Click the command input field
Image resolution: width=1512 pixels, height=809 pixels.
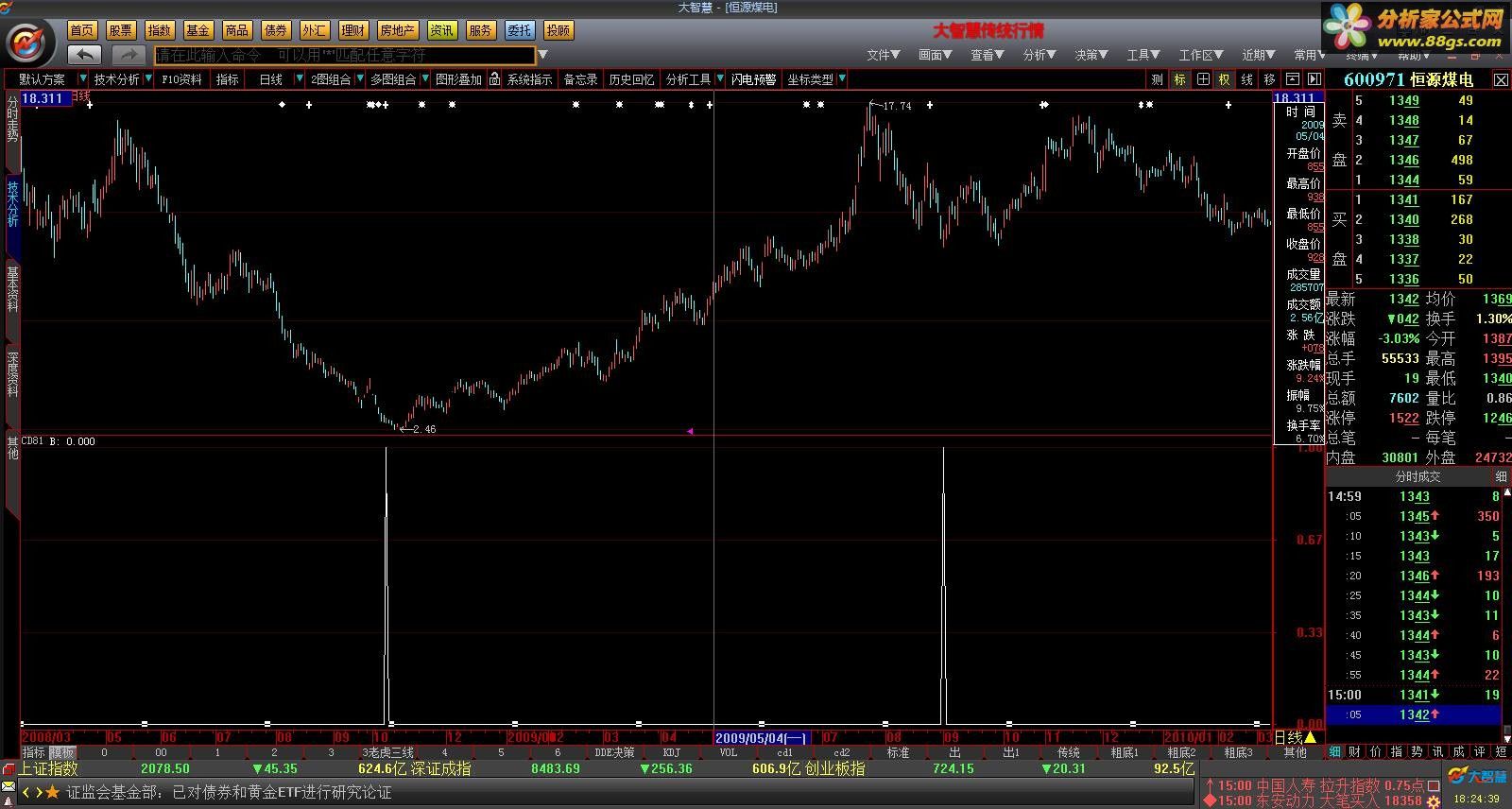tap(345, 55)
